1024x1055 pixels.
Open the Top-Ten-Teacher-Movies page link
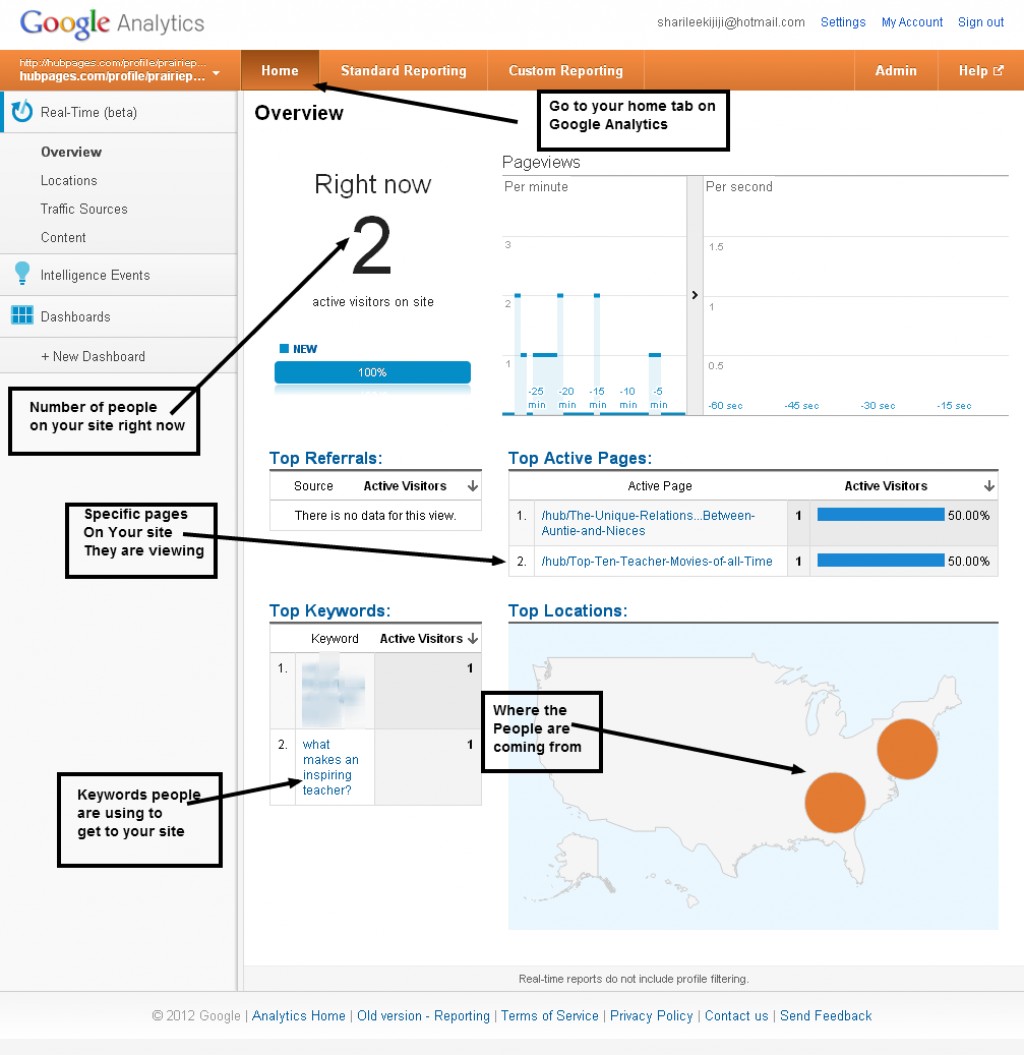pos(656,561)
